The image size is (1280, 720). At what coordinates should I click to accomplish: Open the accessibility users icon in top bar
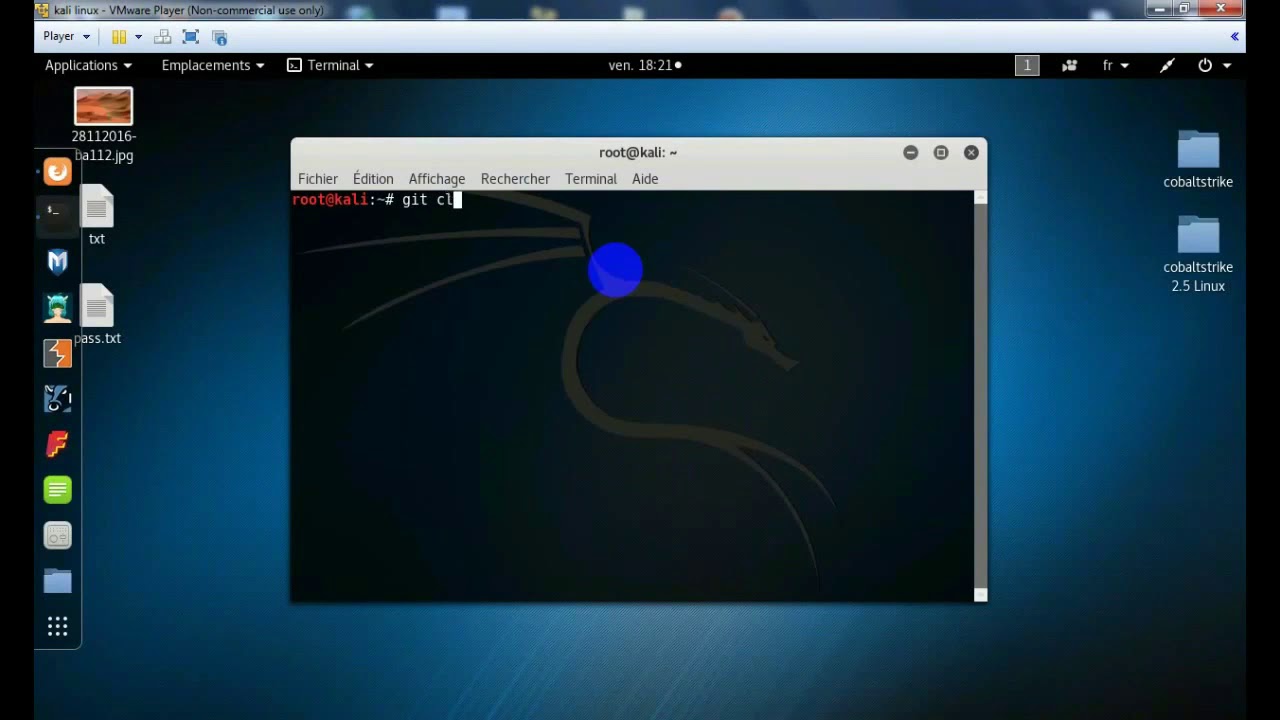pos(1069,65)
